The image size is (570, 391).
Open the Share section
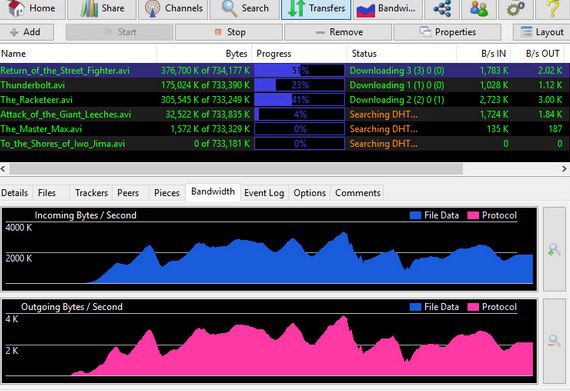(102, 9)
